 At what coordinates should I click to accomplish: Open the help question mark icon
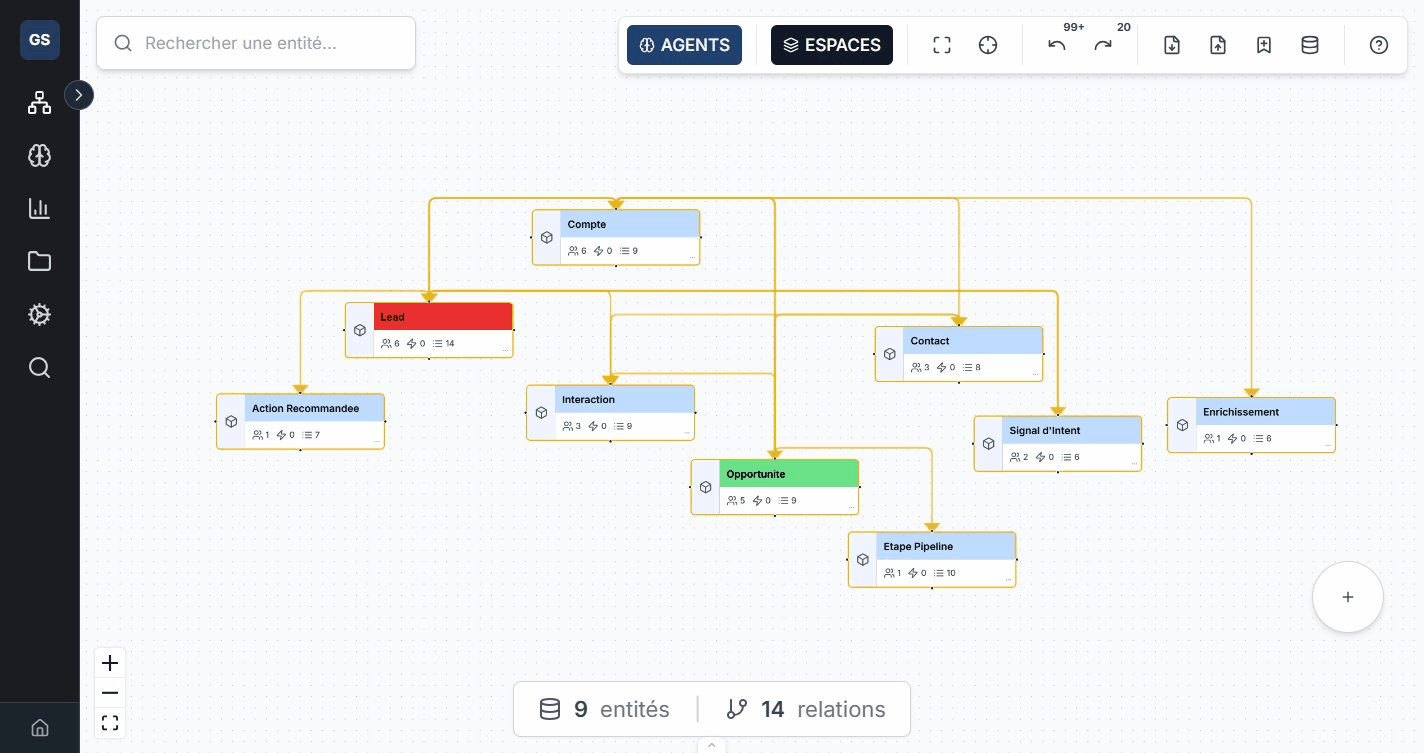tap(1379, 45)
